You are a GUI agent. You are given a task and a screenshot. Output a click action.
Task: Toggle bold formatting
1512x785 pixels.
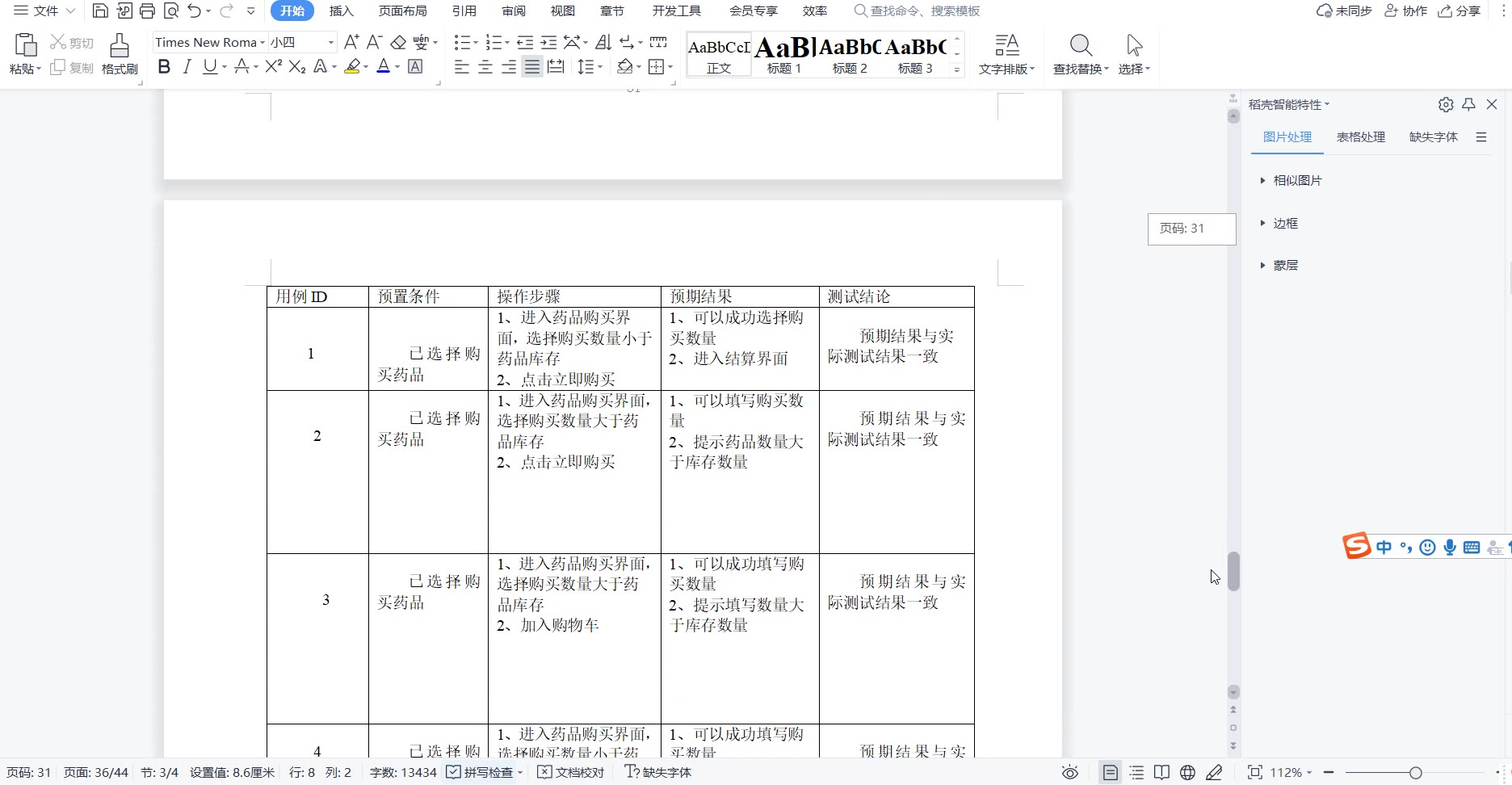[x=164, y=66]
